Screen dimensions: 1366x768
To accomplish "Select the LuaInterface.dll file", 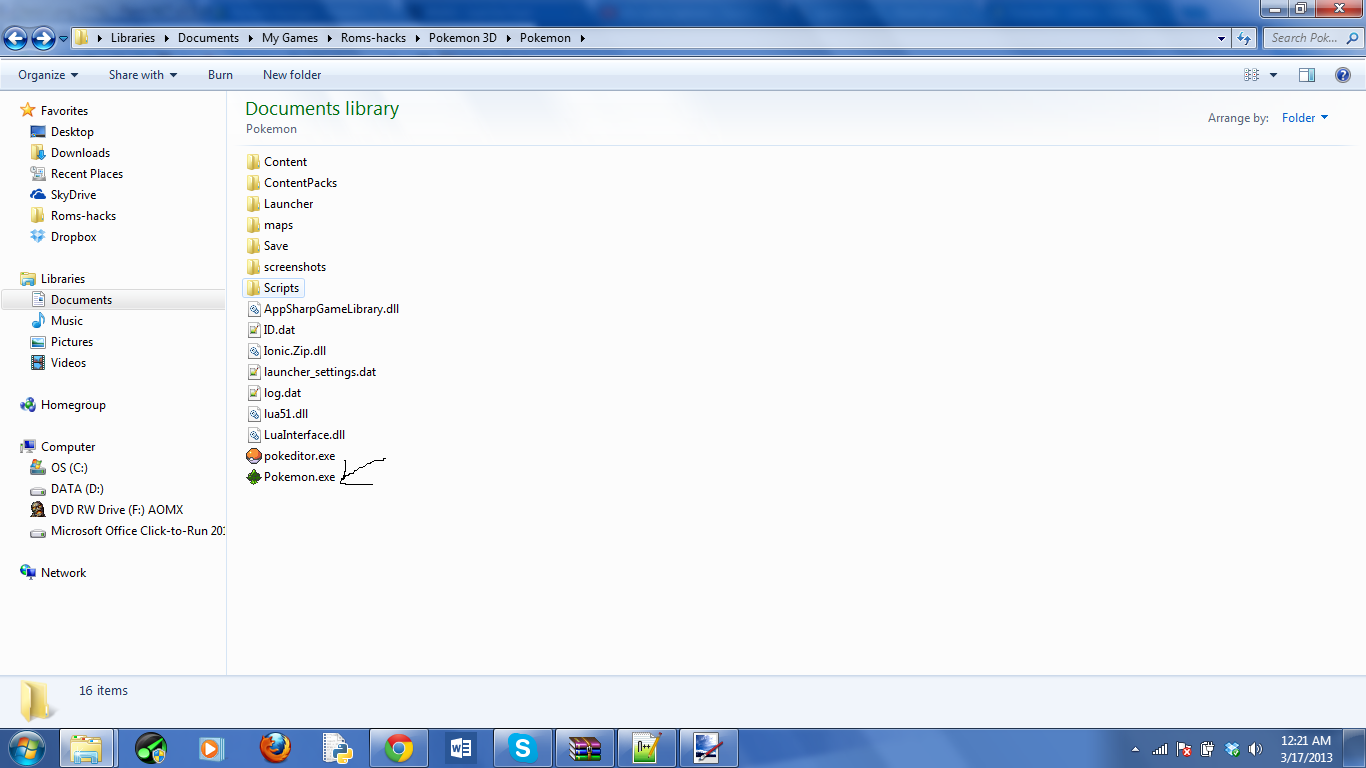I will point(296,435).
